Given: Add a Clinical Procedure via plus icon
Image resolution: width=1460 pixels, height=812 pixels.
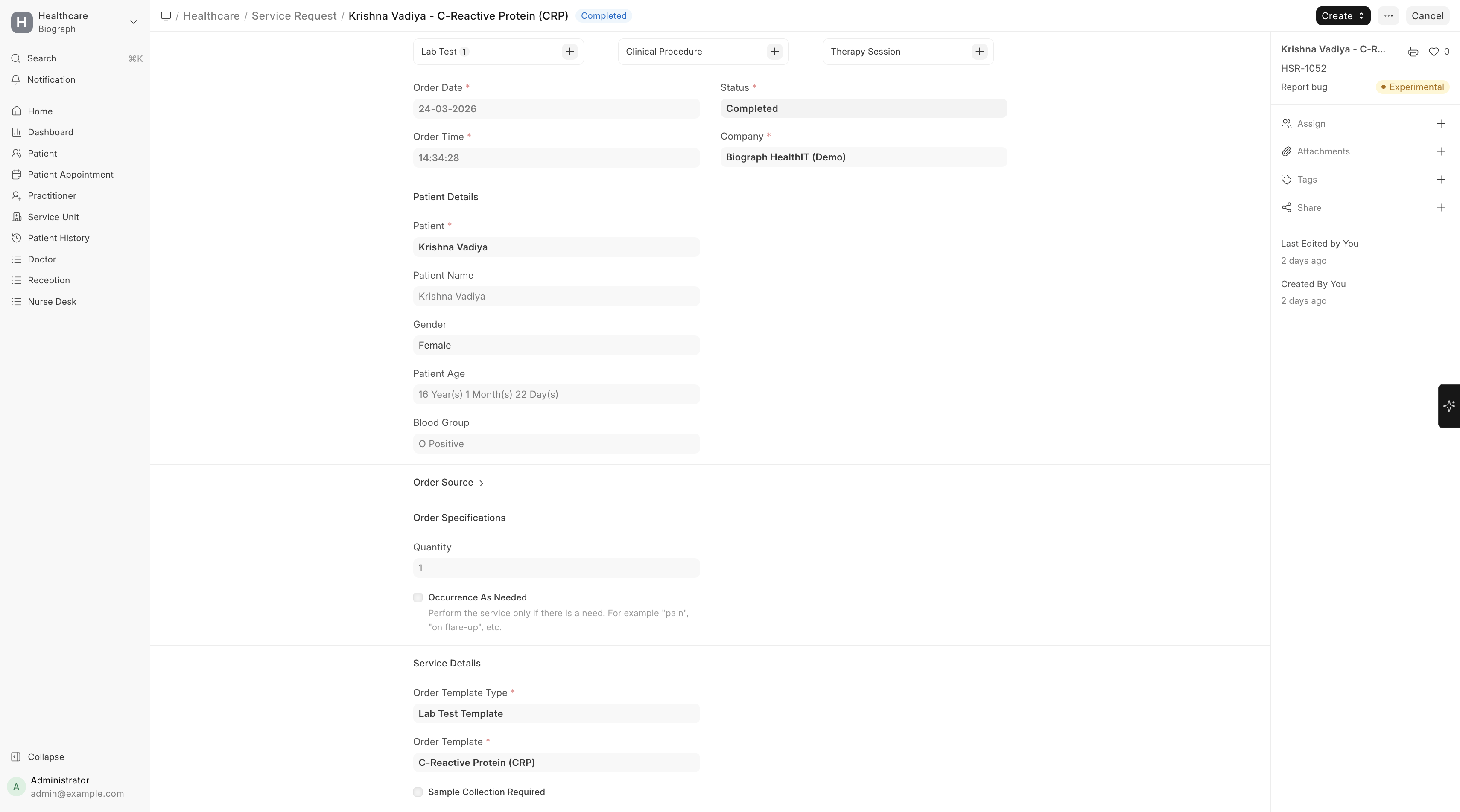Looking at the screenshot, I should point(774,52).
